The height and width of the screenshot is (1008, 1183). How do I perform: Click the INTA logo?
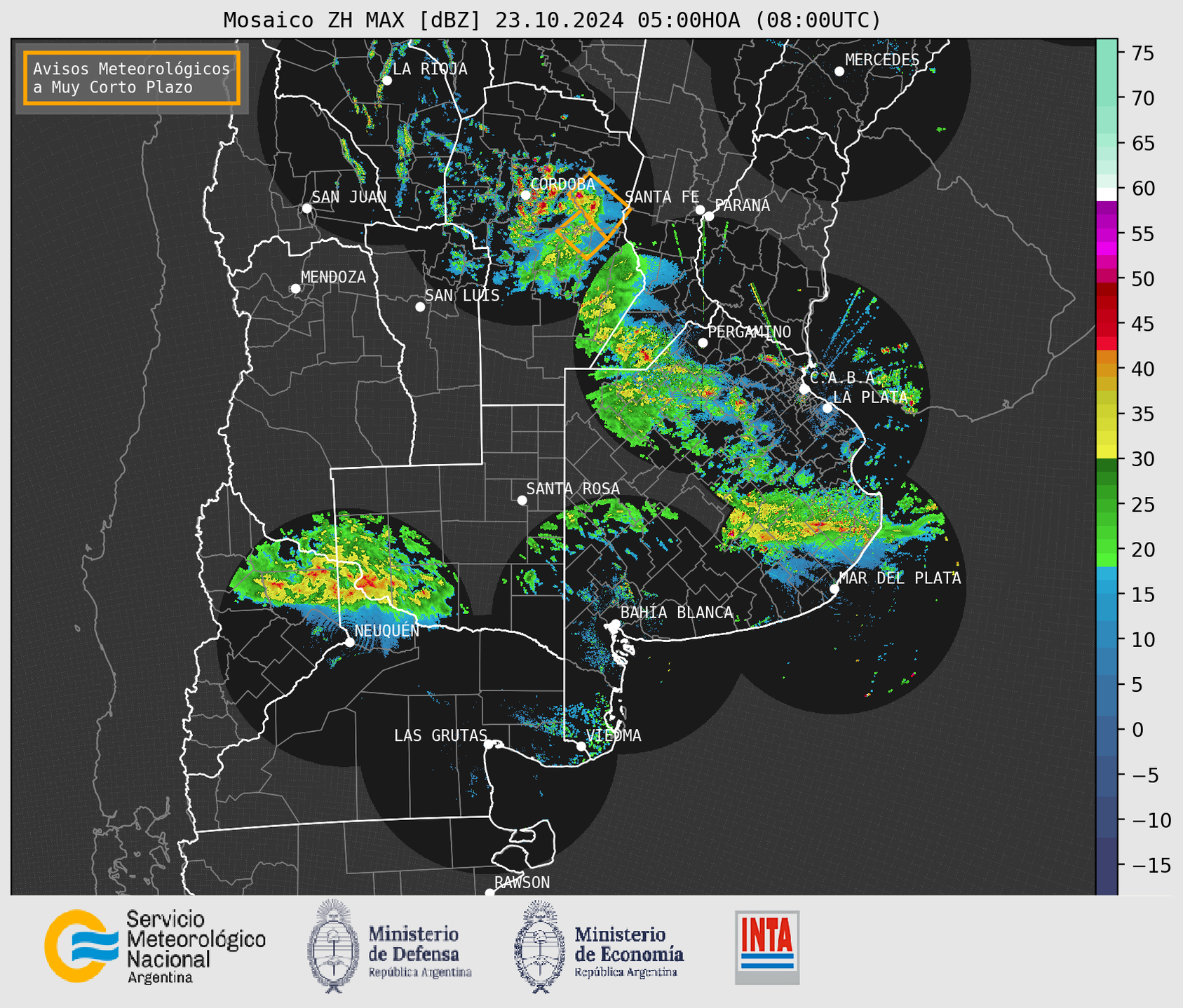[767, 947]
